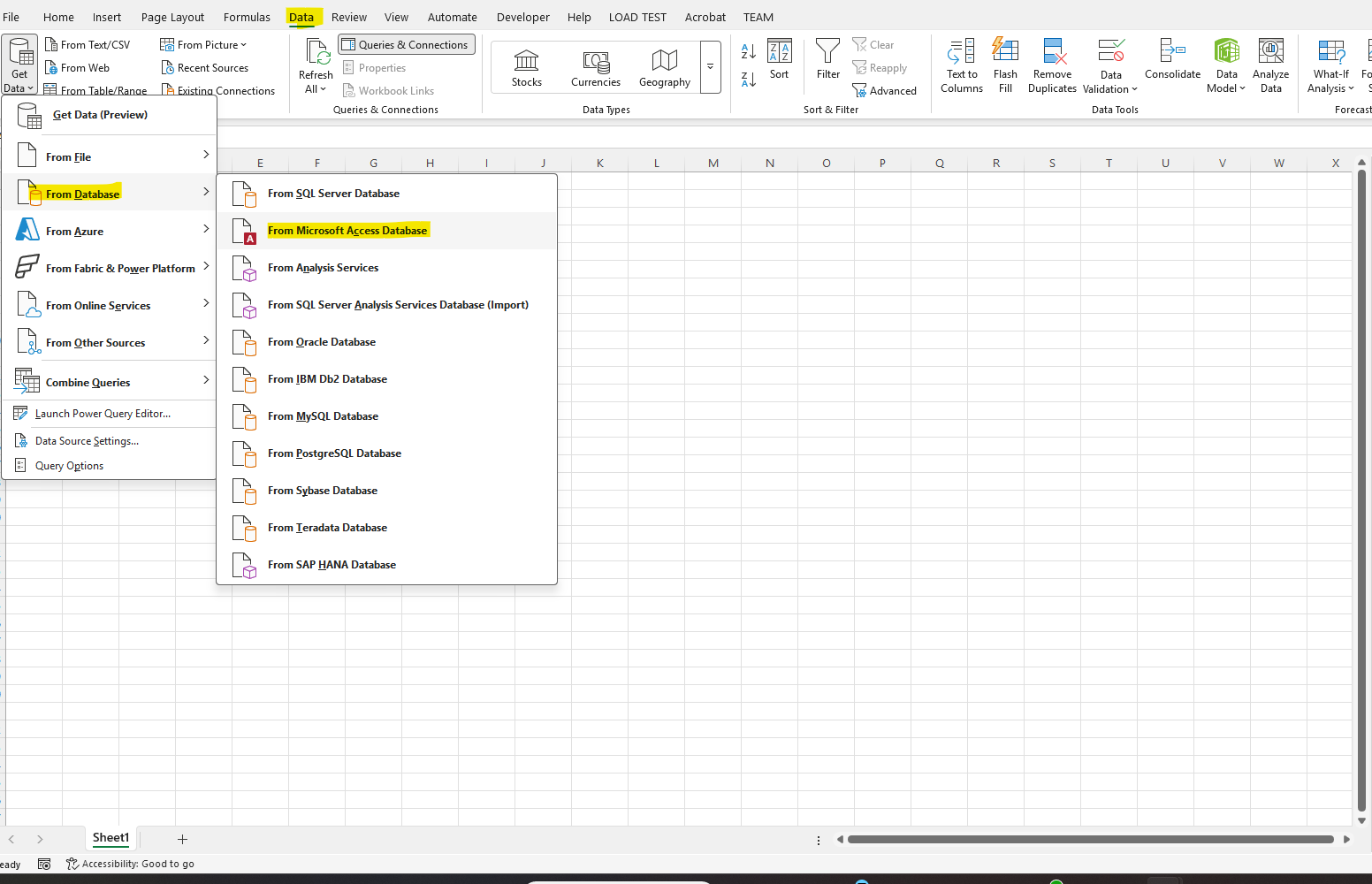Screen dimensions: 1372x884
Task: Click the previous sheet navigation arrow
Action: 11,839
